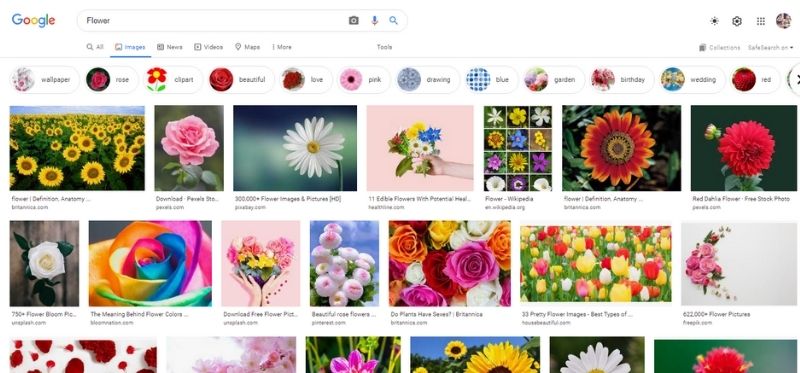Filter by birthday chip
This screenshot has height=373, width=800.
(622, 80)
